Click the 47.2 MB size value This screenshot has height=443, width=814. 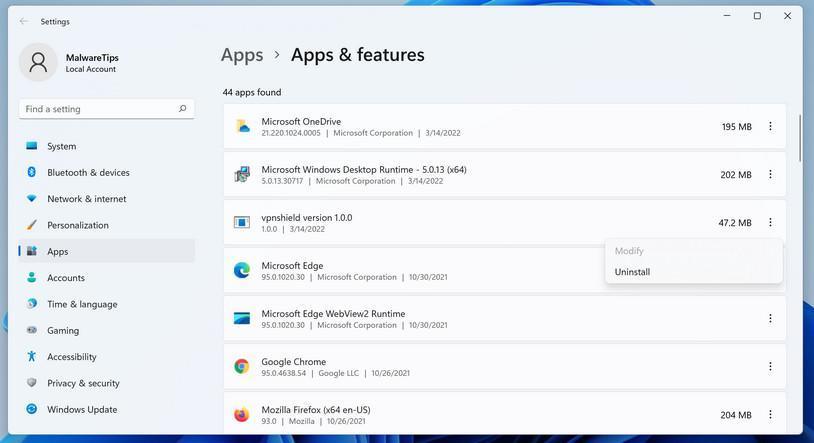(x=735, y=223)
